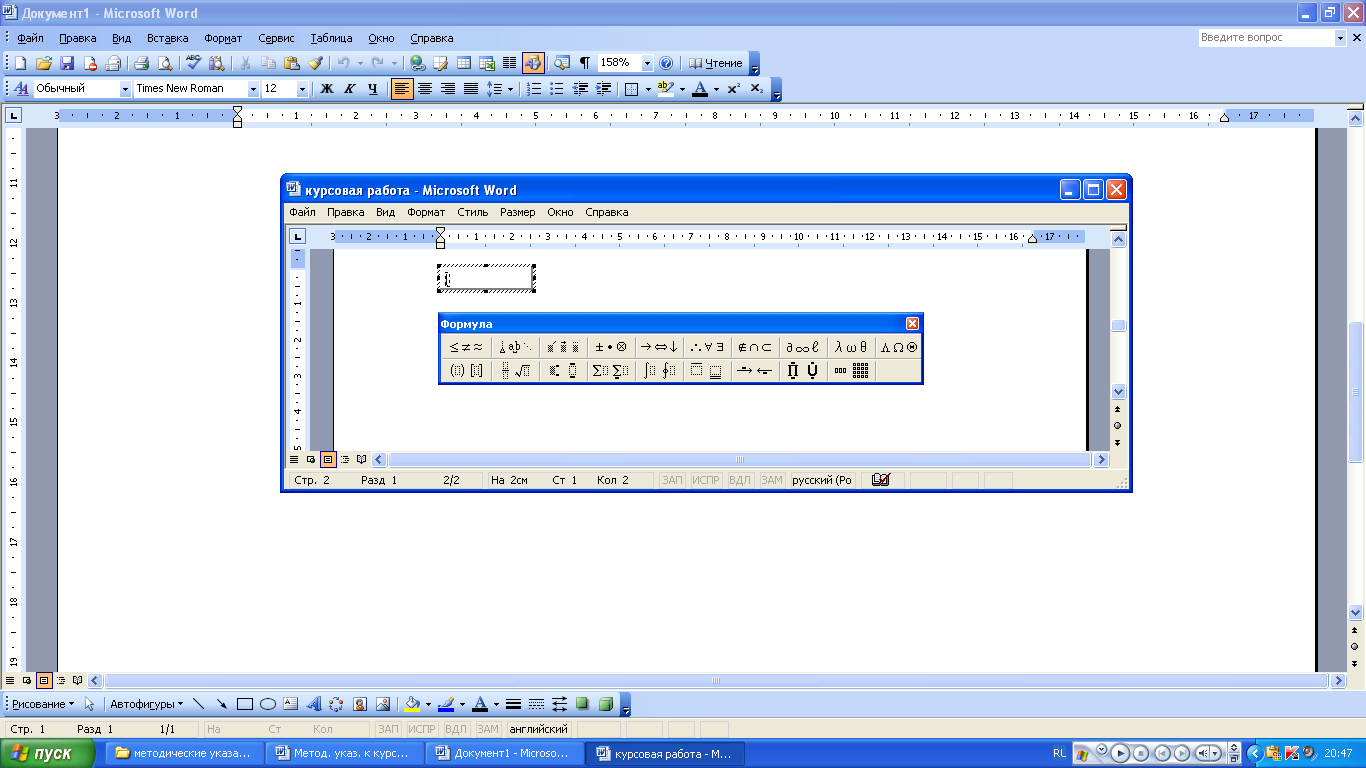Open logical symbols ∴ ∀ ∃ palette
This screenshot has height=768, width=1366.
707,347
